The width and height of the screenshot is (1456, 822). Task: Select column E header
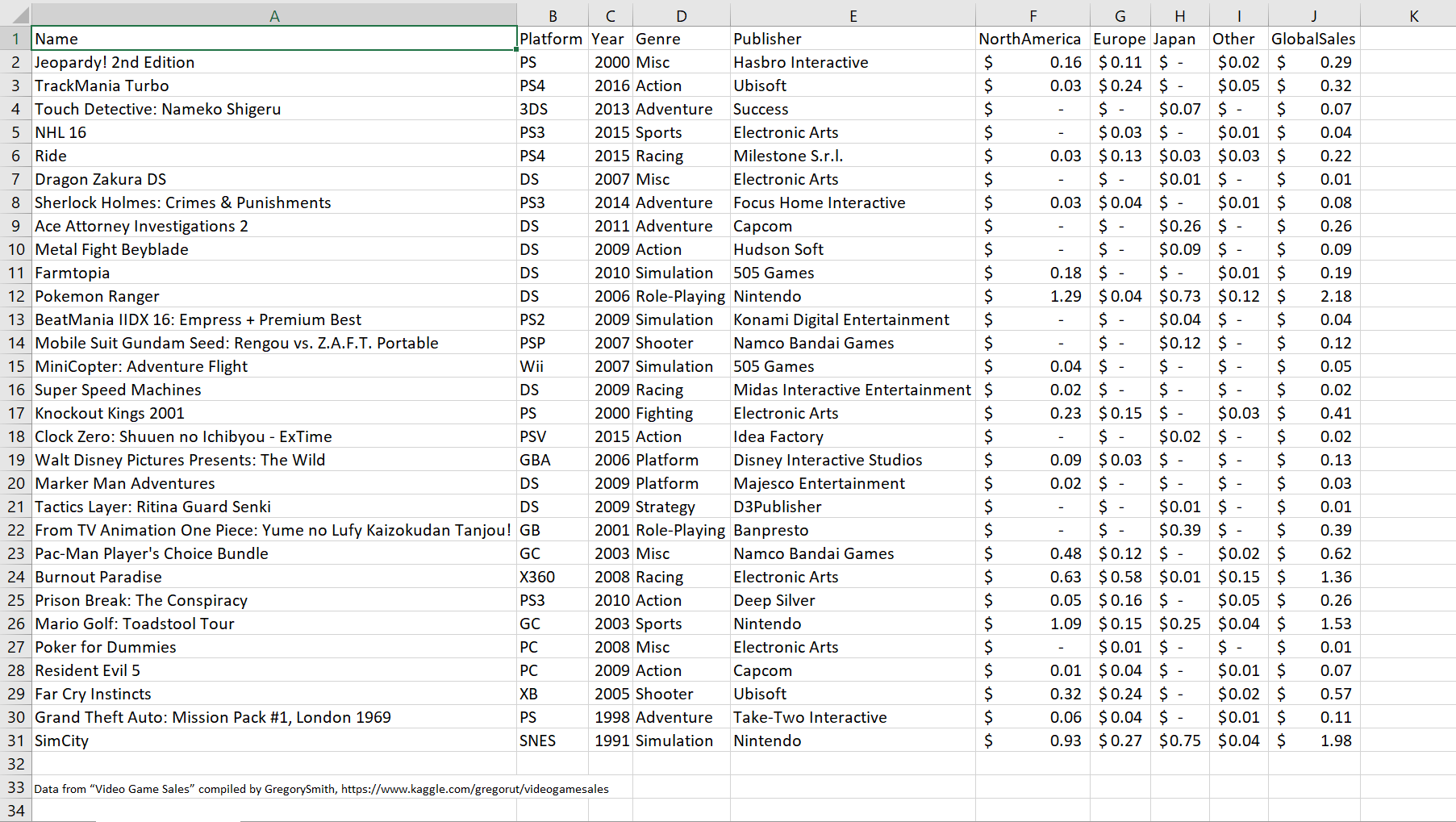853,15
